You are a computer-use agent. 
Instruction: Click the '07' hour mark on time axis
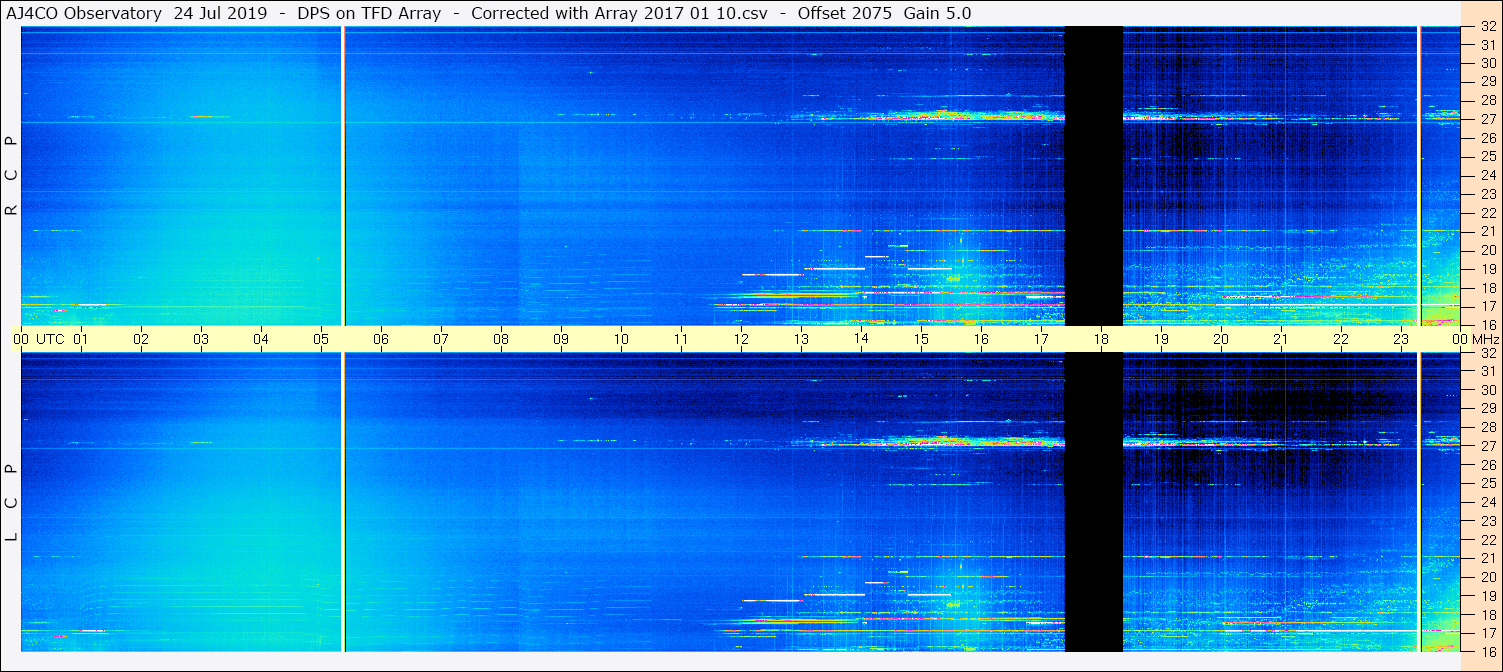pos(441,339)
